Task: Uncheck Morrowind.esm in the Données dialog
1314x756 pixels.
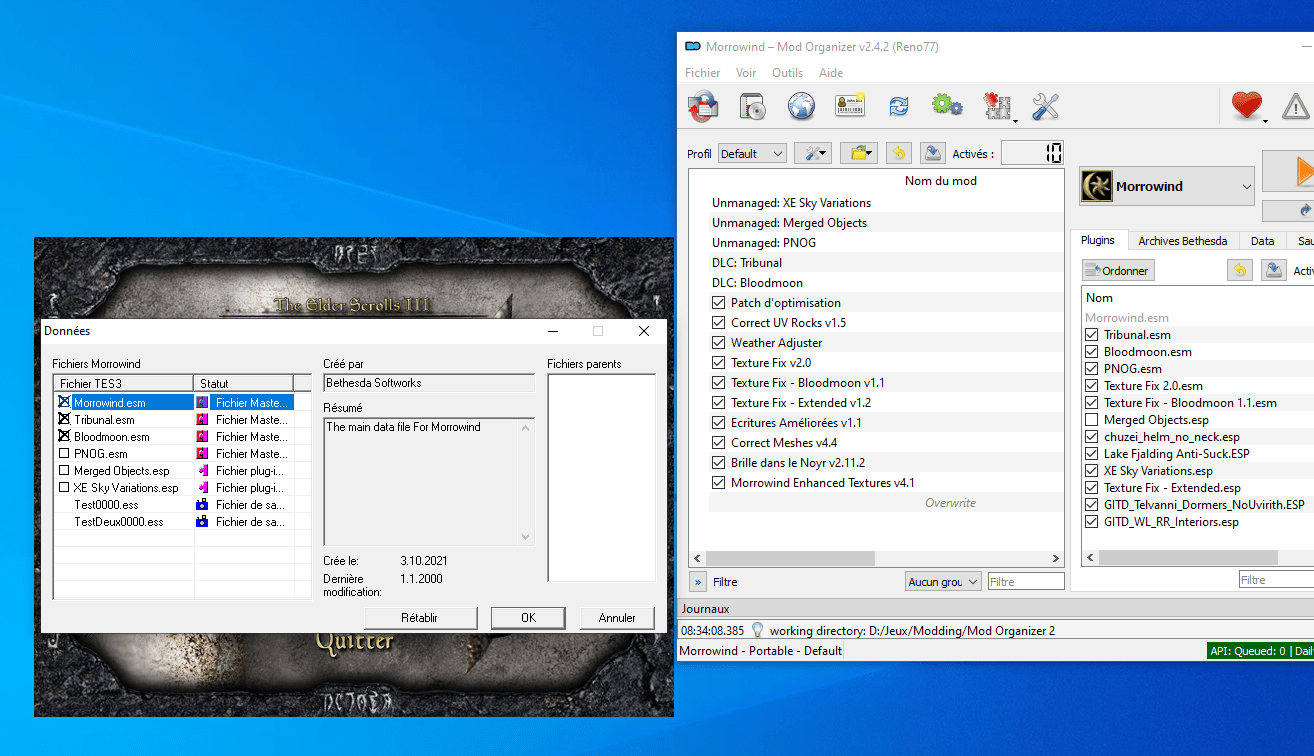Action: coord(64,402)
